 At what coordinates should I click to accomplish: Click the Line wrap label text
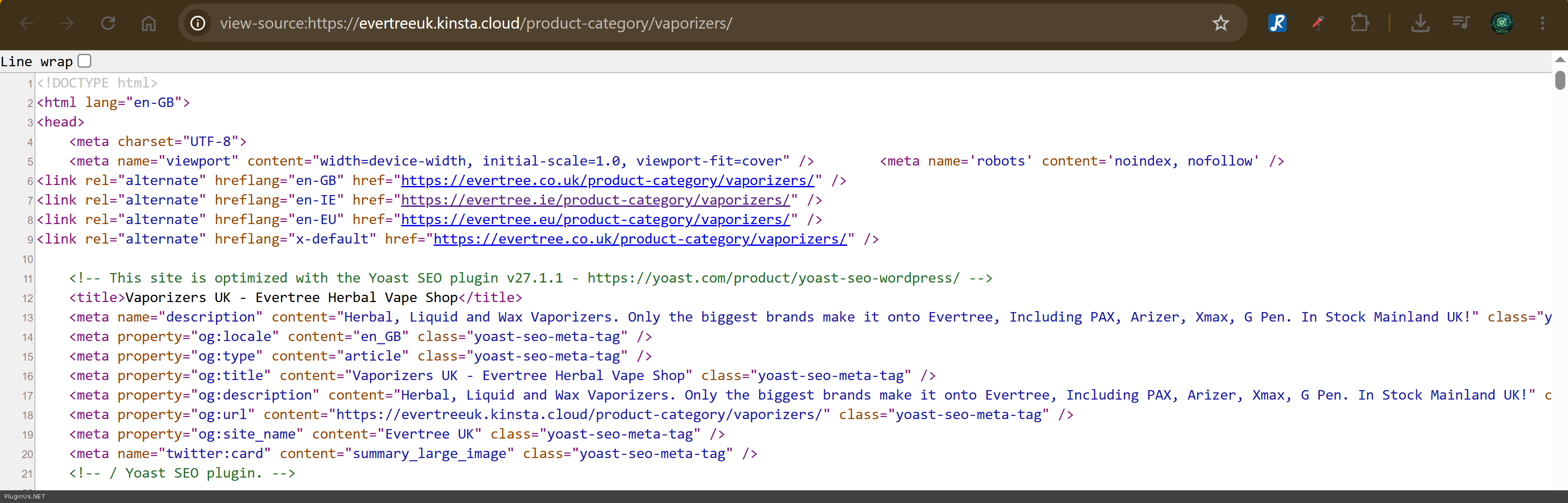tap(36, 61)
